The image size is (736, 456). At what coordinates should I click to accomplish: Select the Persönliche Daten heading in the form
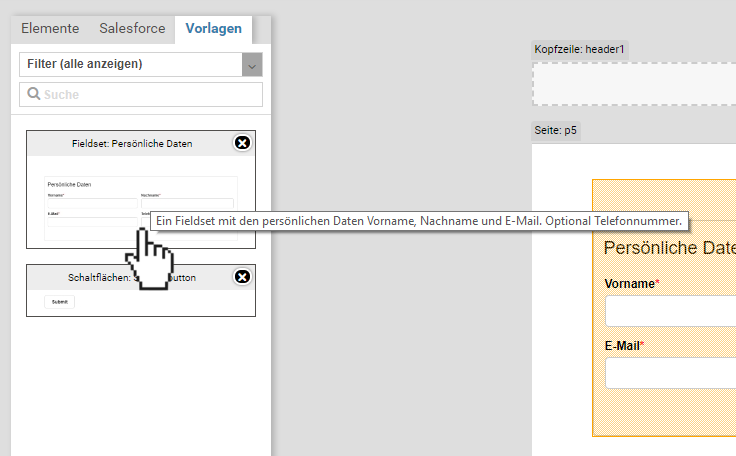(669, 248)
